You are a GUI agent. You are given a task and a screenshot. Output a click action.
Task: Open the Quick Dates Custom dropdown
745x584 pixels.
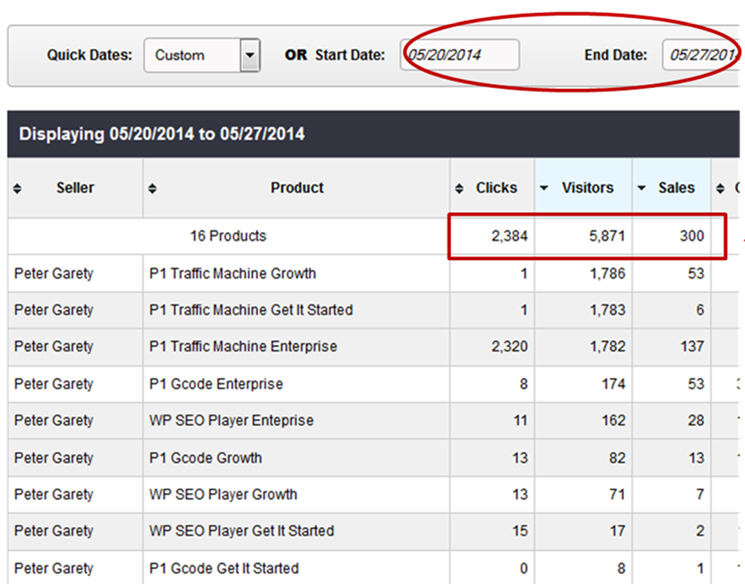tap(250, 55)
